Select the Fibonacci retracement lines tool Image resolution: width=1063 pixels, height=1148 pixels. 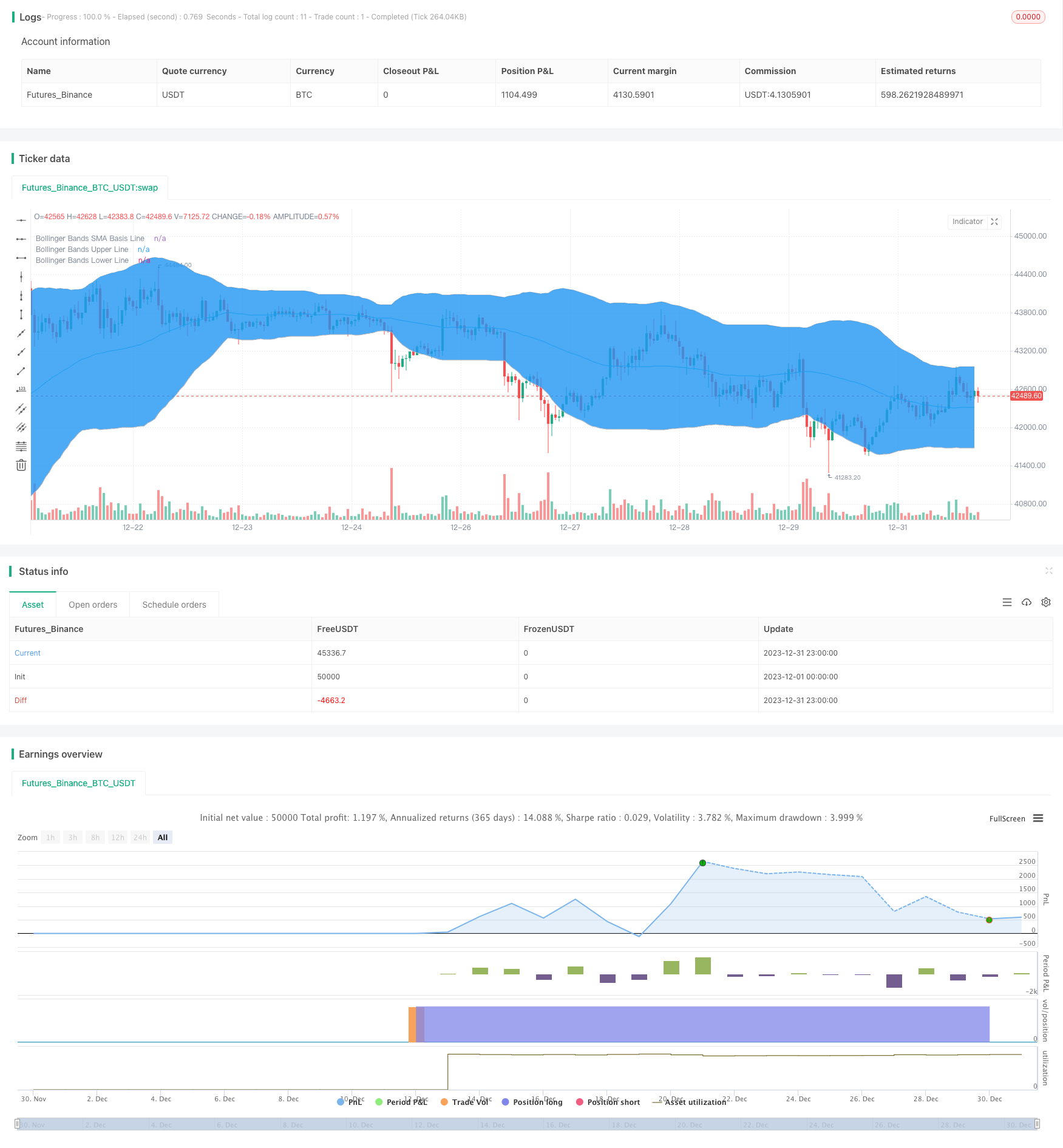pyautogui.click(x=21, y=446)
